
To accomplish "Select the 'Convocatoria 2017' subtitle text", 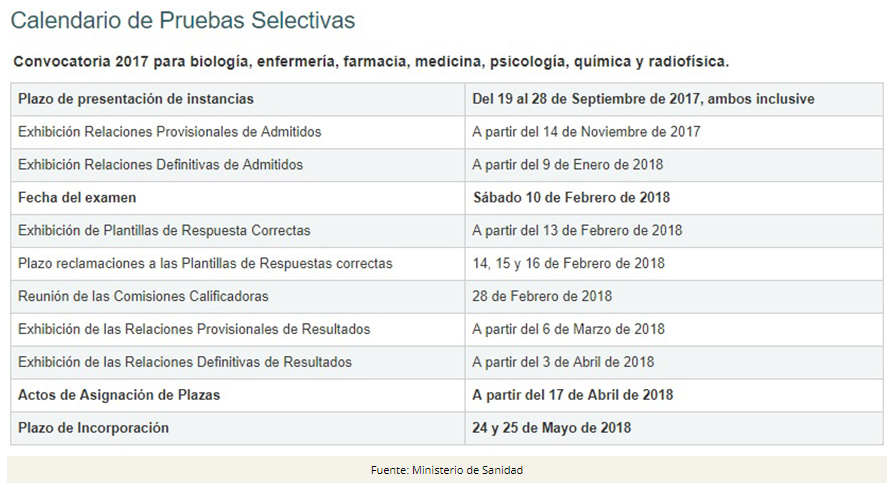I will point(370,62).
